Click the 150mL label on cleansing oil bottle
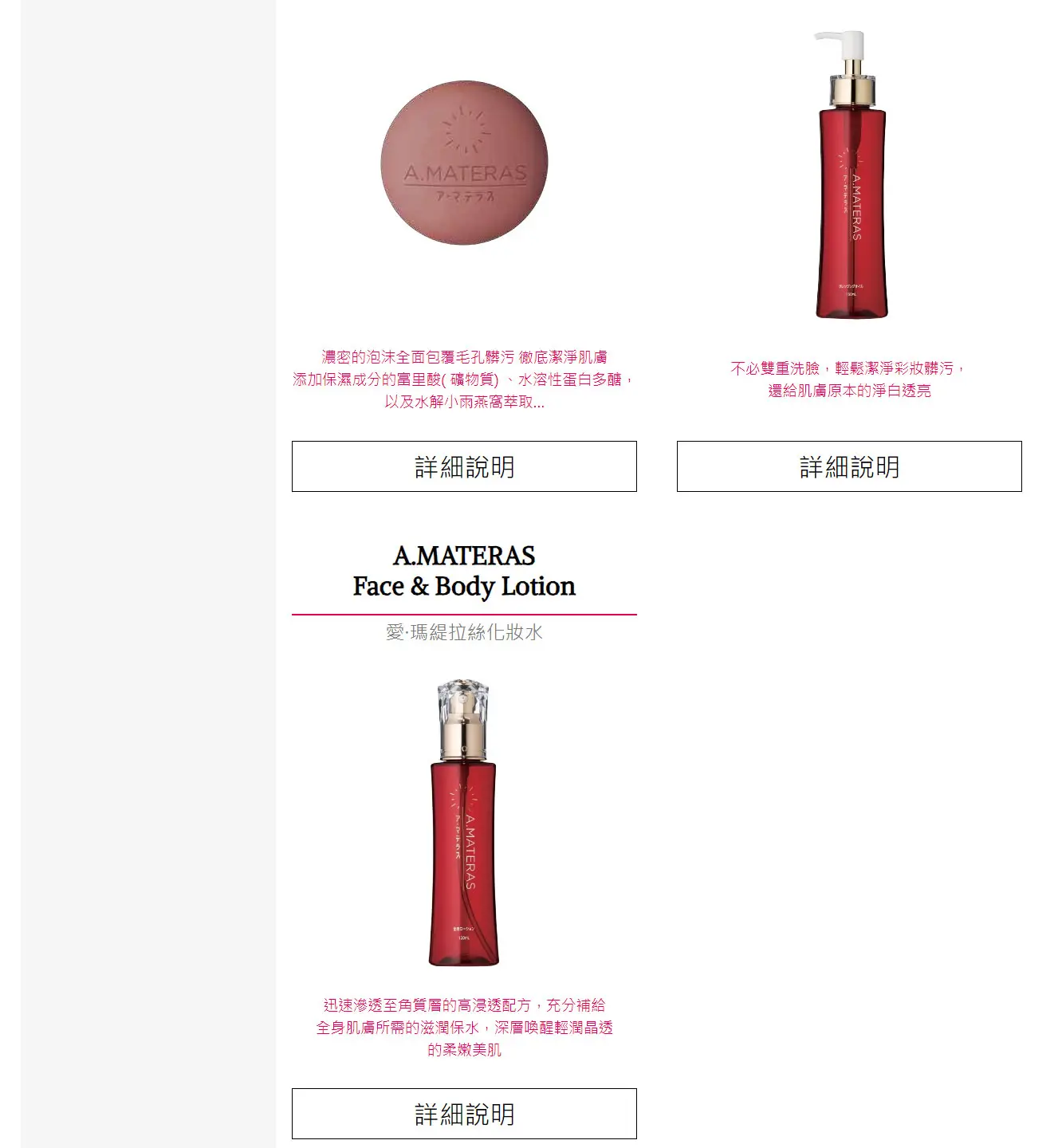 851,295
